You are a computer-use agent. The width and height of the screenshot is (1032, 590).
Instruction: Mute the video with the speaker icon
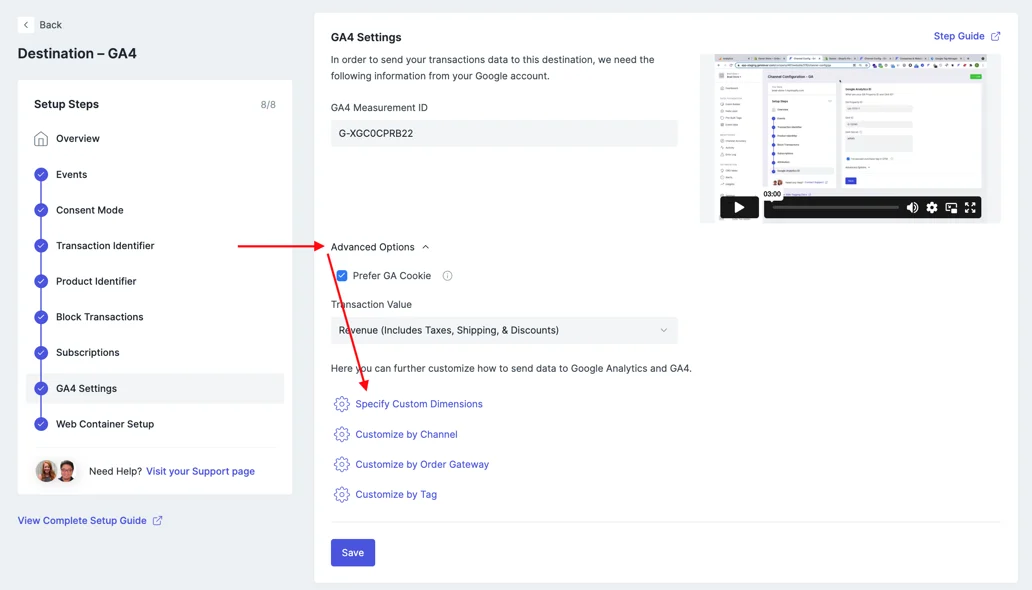tap(912, 207)
